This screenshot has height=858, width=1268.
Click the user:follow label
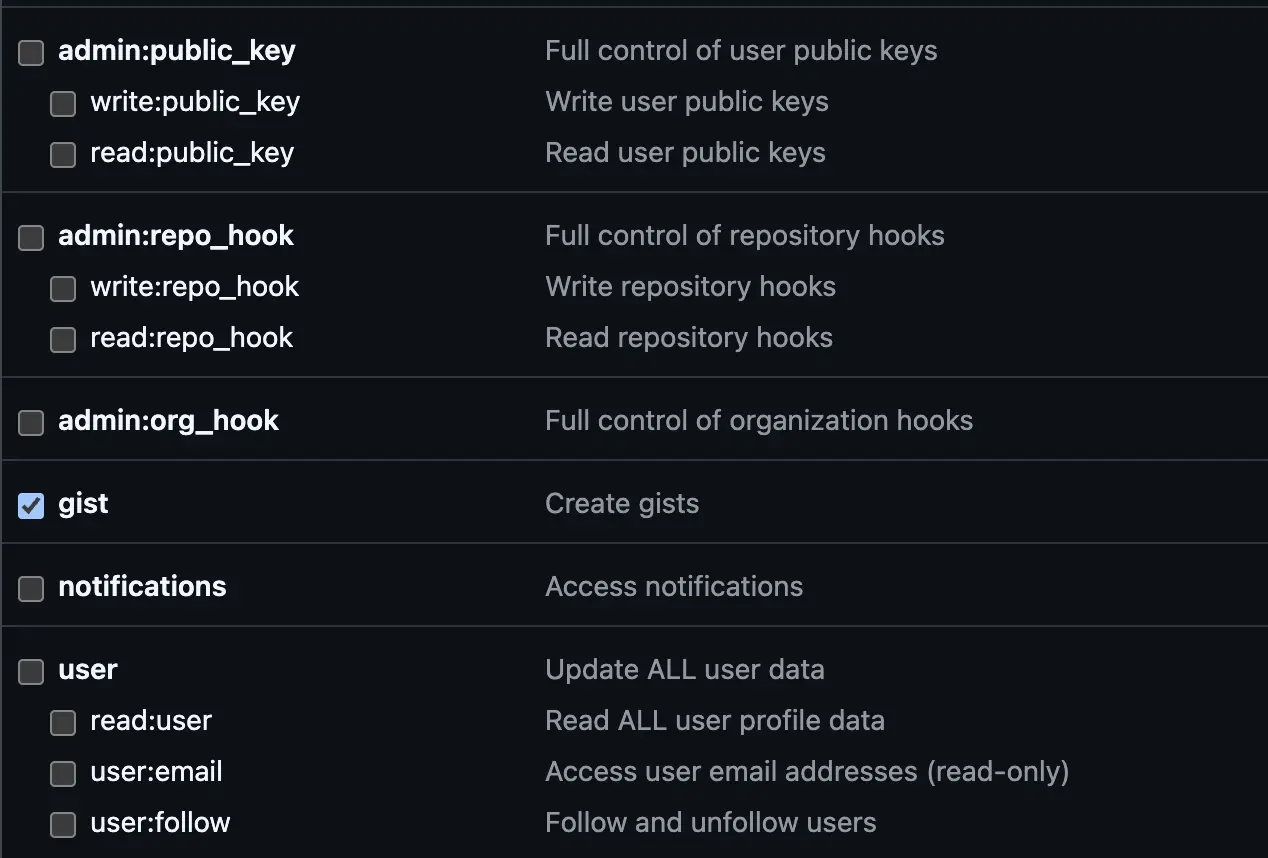(160, 822)
